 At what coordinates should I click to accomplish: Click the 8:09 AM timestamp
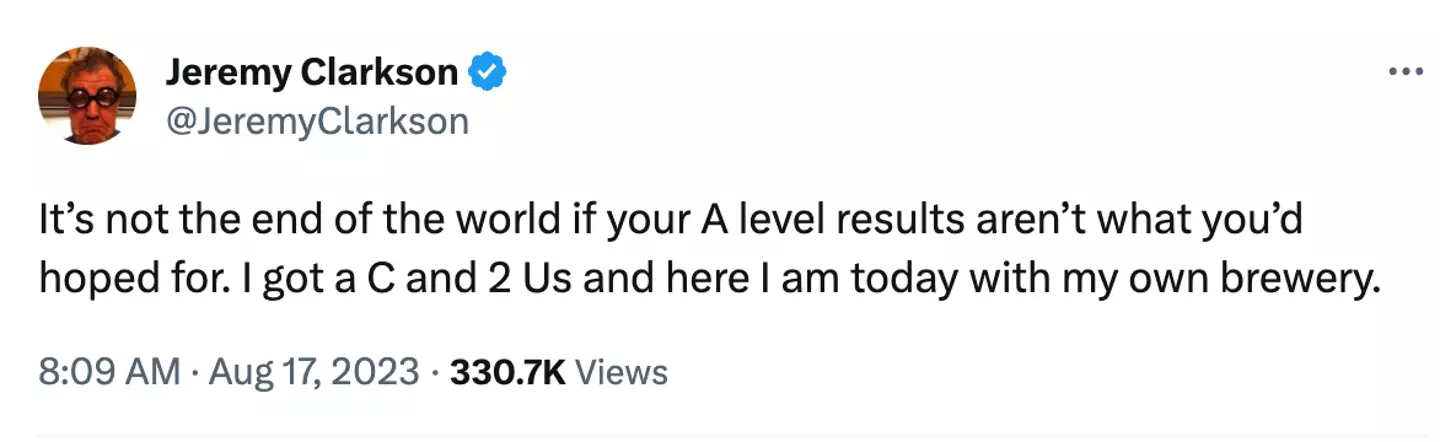pyautogui.click(x=110, y=372)
